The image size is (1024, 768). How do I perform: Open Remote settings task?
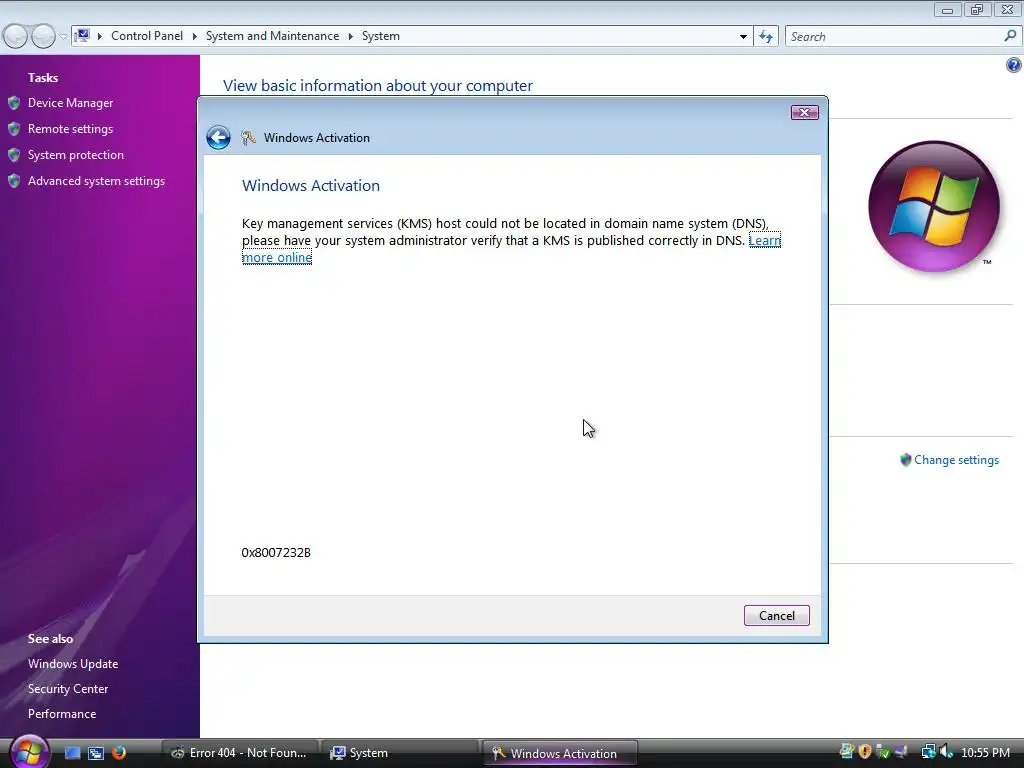[71, 129]
